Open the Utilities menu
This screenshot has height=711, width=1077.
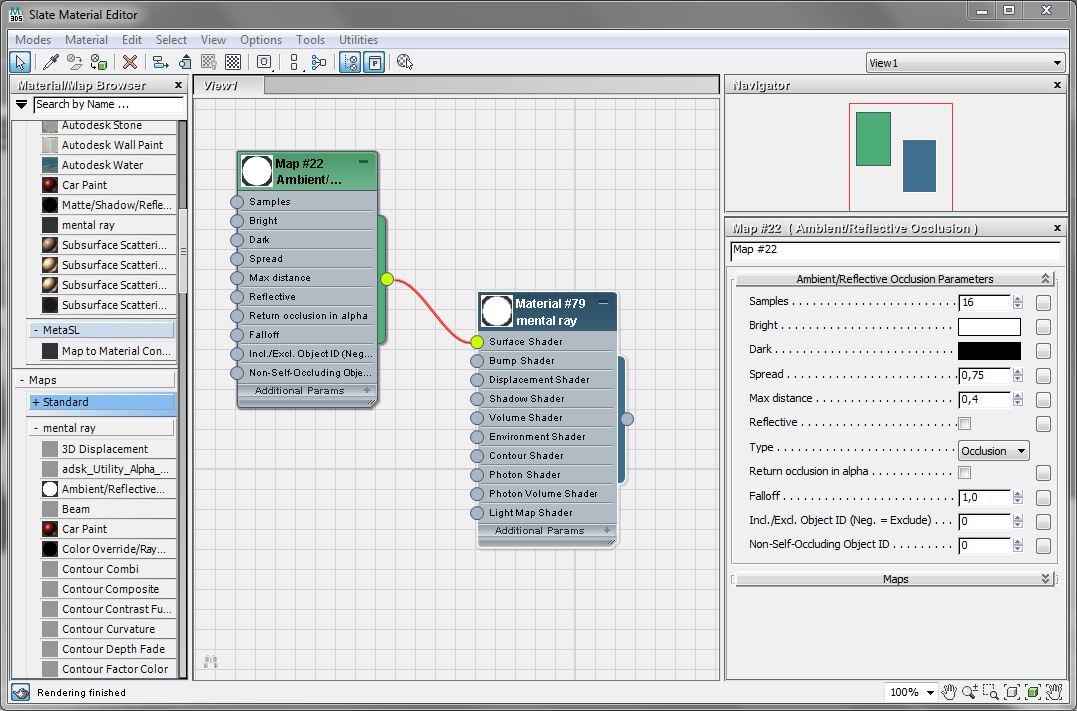[x=359, y=40]
